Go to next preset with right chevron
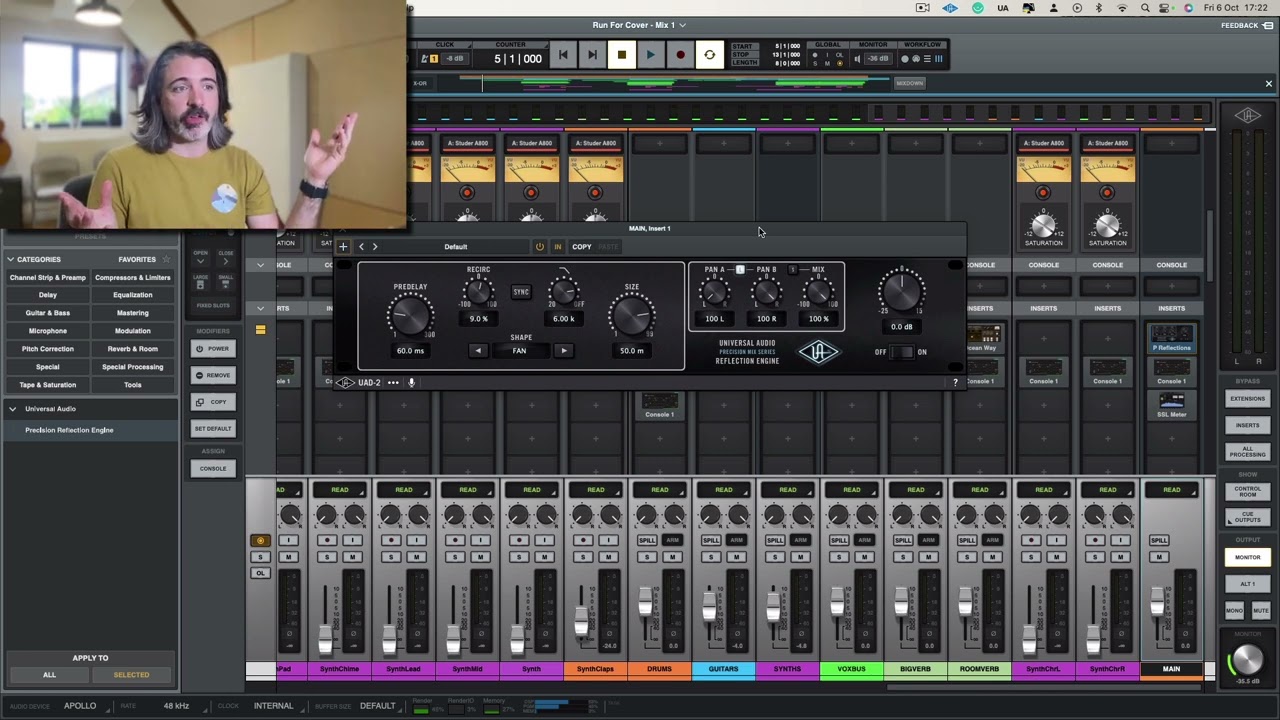 pyautogui.click(x=375, y=247)
